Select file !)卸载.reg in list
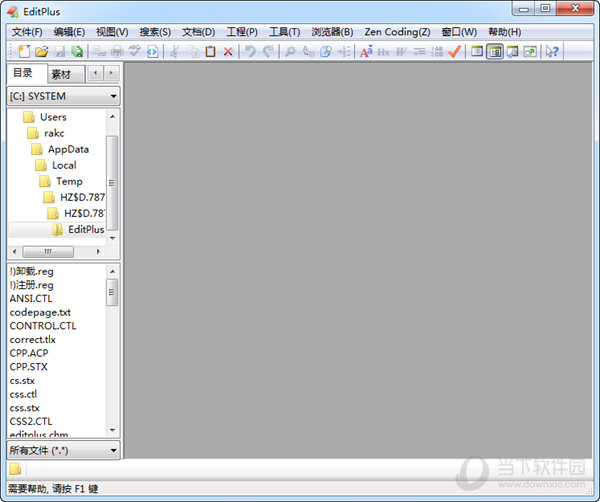600x502 pixels. (x=31, y=271)
